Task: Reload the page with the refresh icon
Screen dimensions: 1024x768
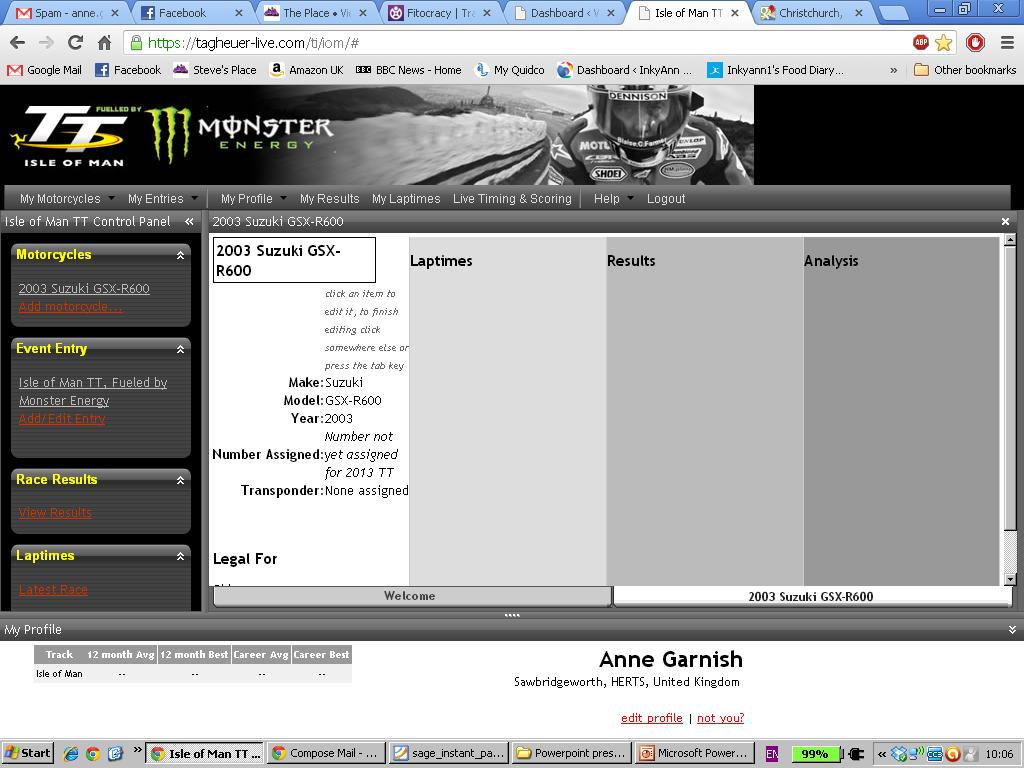Action: click(75, 43)
